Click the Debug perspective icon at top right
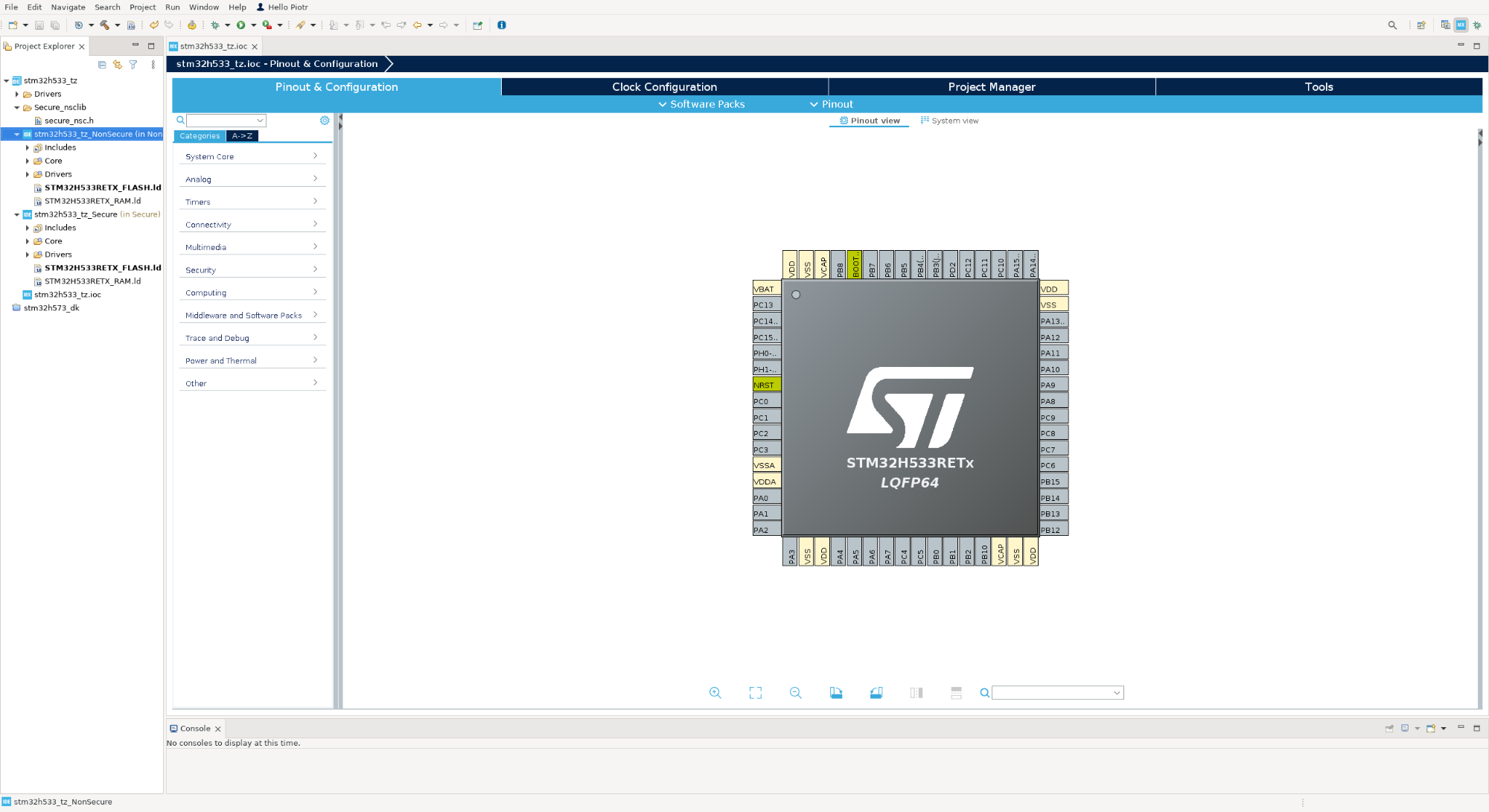The width and height of the screenshot is (1489, 812). coord(1477,25)
